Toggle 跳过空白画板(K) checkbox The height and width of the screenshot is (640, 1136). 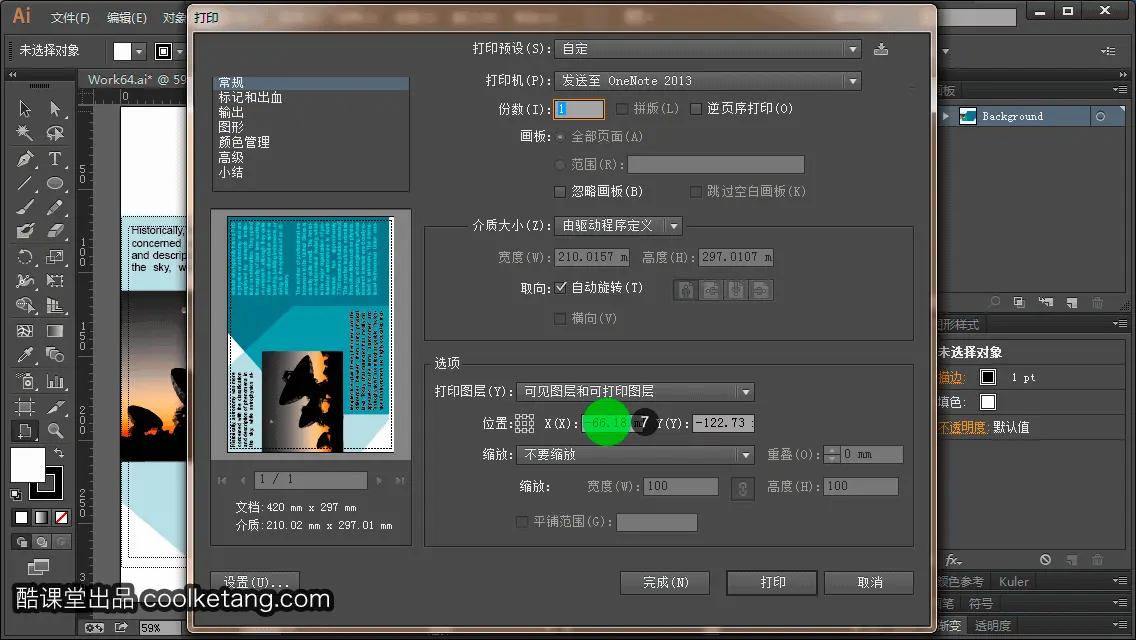click(x=696, y=192)
